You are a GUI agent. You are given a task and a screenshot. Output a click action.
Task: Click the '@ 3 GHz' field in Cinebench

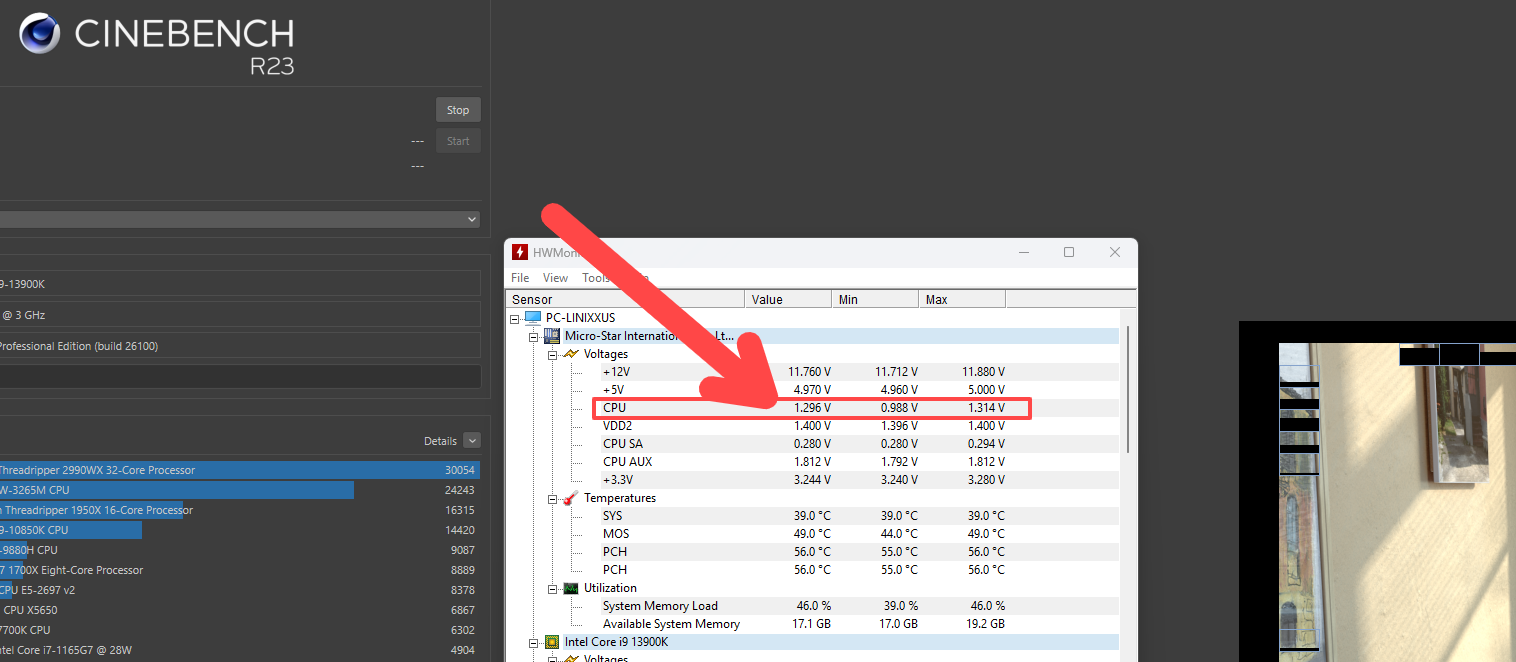[x=240, y=315]
